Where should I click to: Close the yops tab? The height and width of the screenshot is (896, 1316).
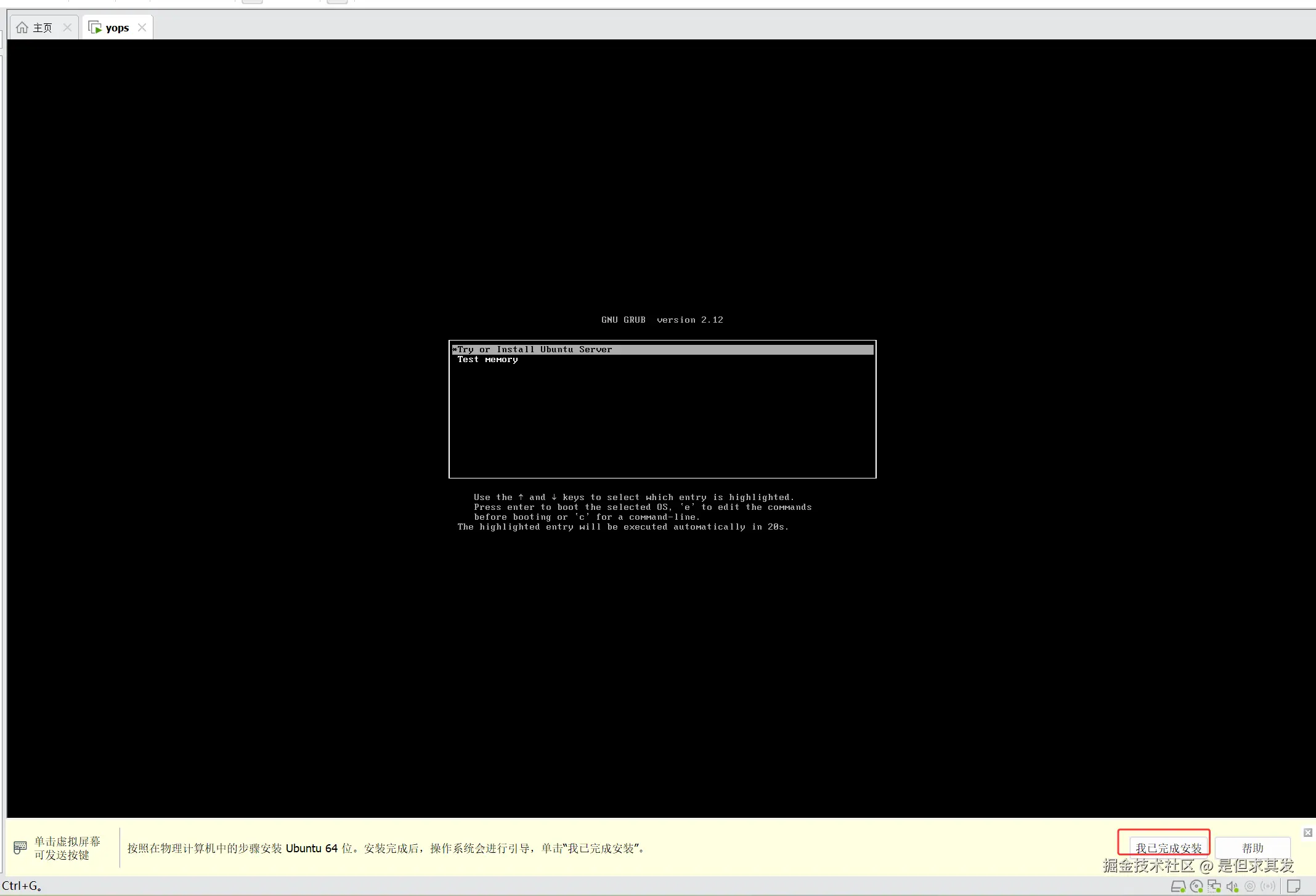[x=141, y=26]
